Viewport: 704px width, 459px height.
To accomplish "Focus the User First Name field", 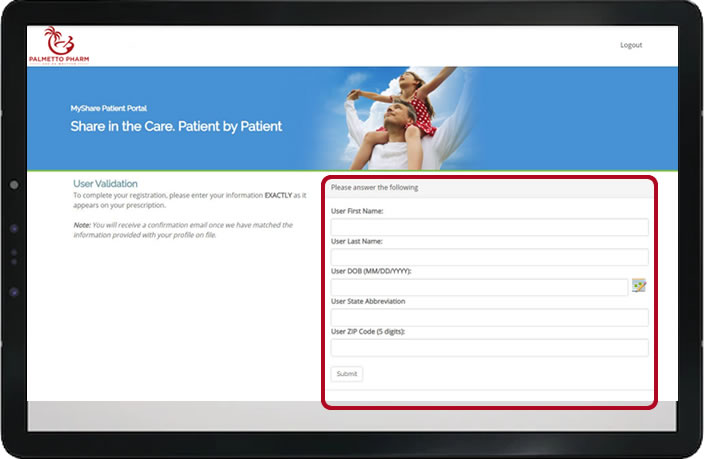I will click(489, 227).
